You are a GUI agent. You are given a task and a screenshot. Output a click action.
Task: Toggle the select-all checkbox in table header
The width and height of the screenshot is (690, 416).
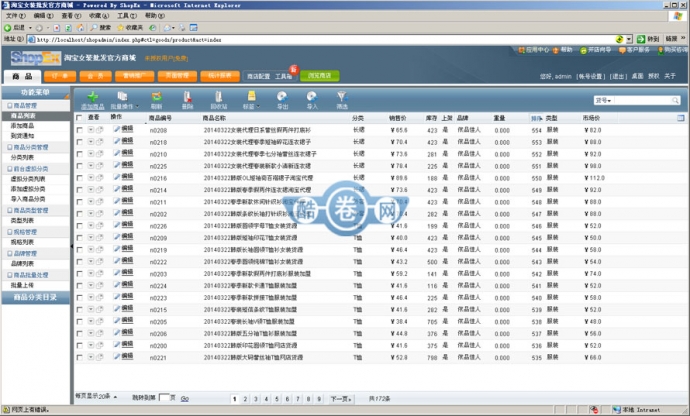point(79,117)
